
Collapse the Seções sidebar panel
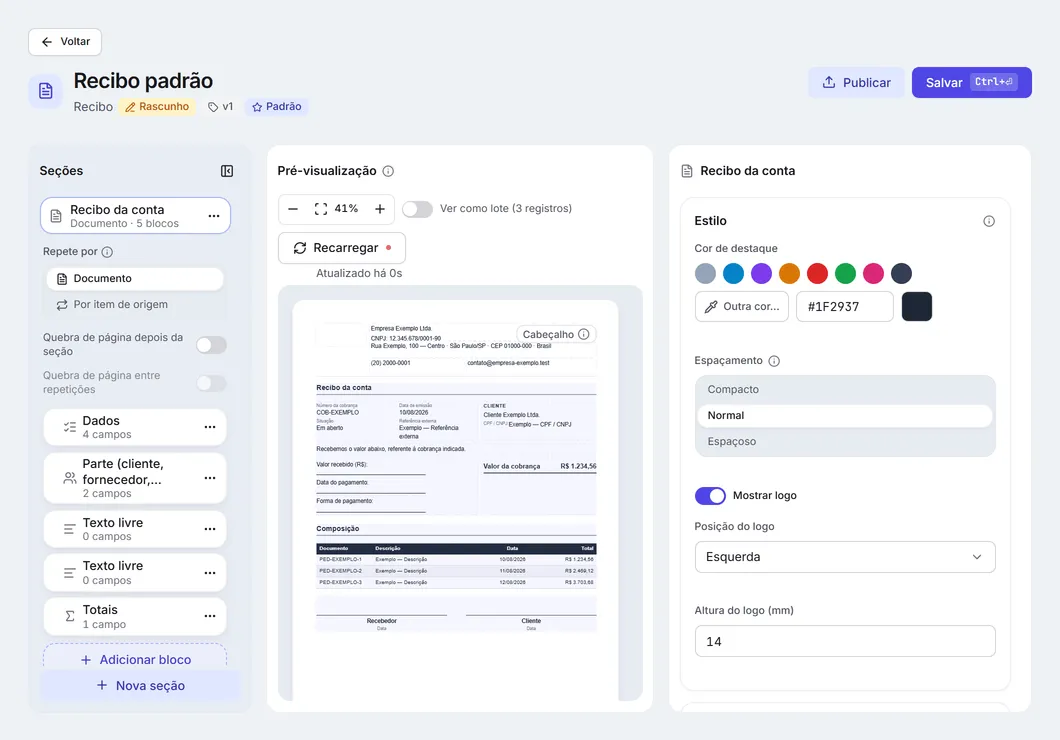(x=227, y=171)
